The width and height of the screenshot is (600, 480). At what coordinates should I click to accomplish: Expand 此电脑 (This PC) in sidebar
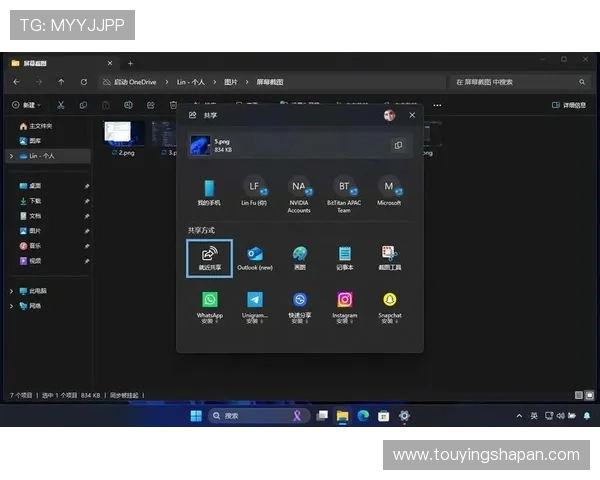pyautogui.click(x=12, y=291)
